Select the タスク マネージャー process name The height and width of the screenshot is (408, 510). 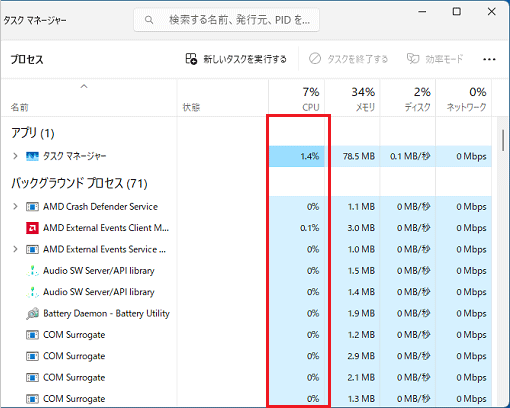pyautogui.click(x=74, y=156)
